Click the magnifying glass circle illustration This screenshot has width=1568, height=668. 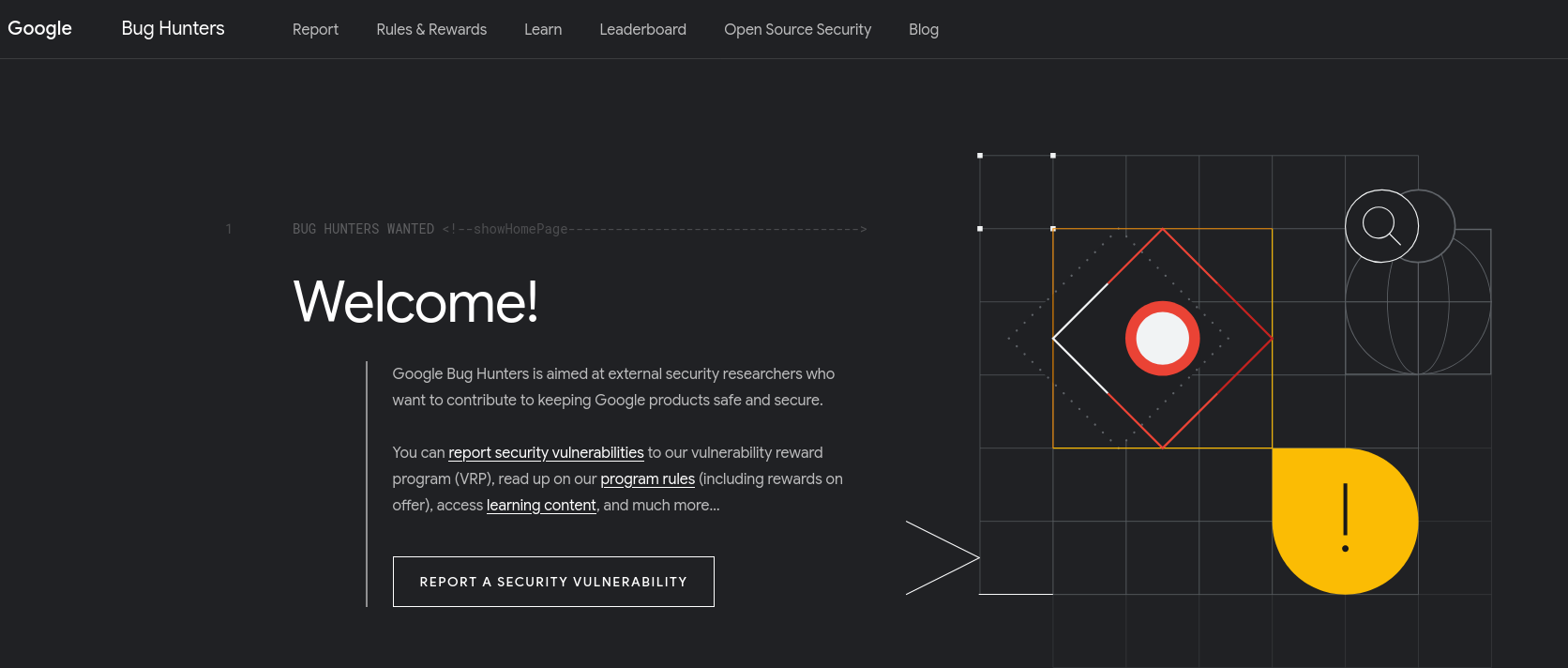1381,226
